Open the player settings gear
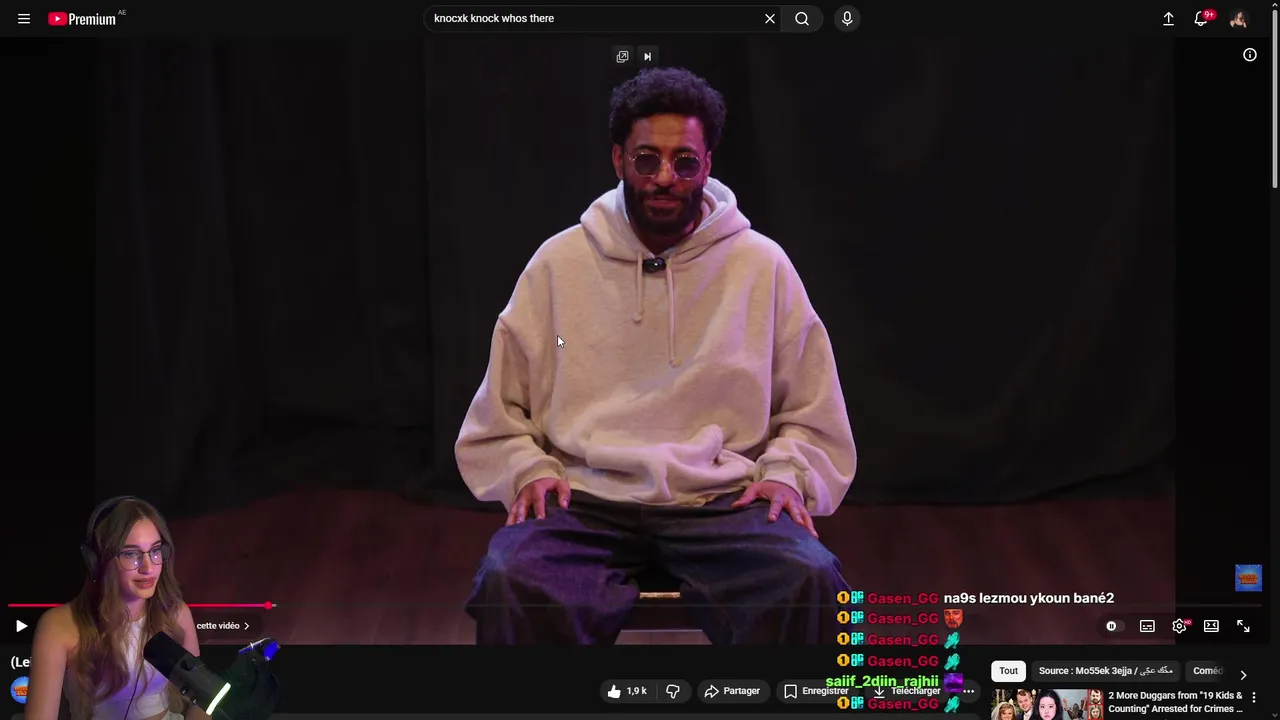Viewport: 1280px width, 720px height. [1180, 626]
